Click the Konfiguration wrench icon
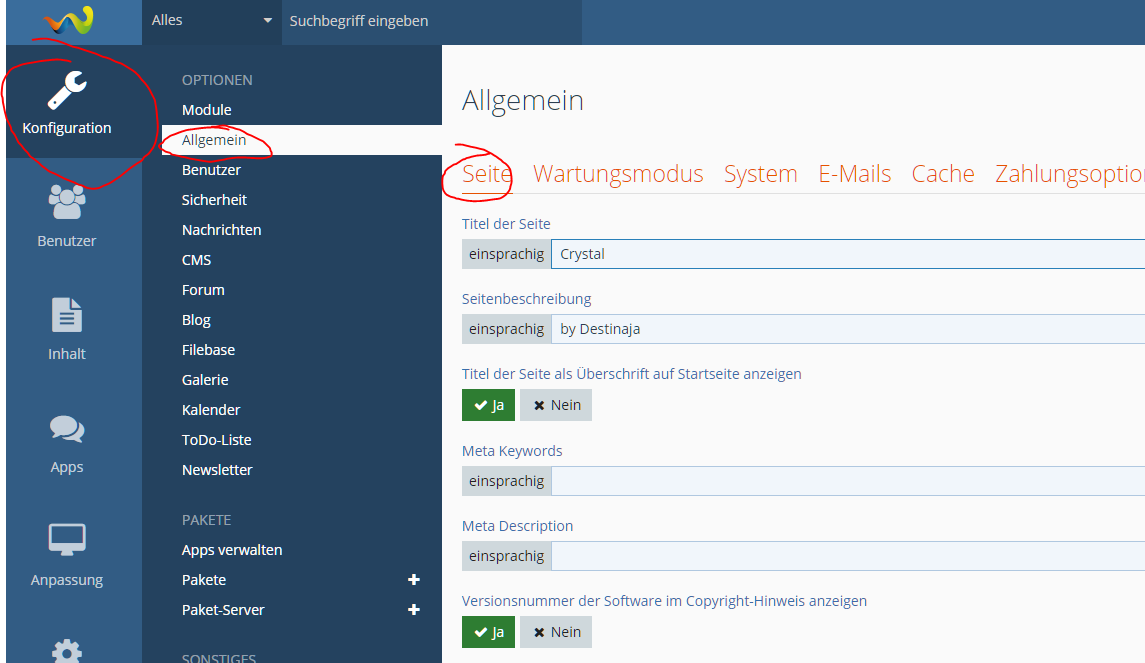1145x663 pixels. click(x=67, y=90)
